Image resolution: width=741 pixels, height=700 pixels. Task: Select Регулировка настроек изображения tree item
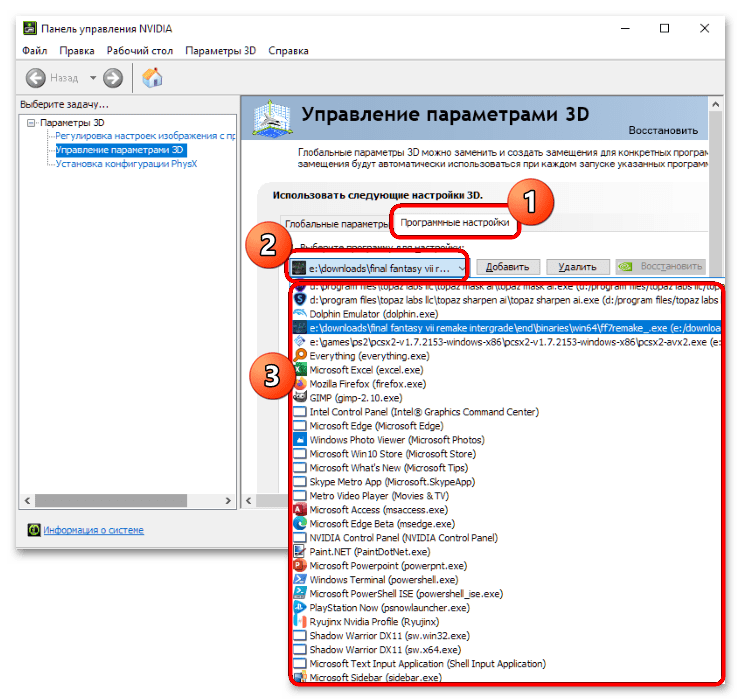coord(145,136)
